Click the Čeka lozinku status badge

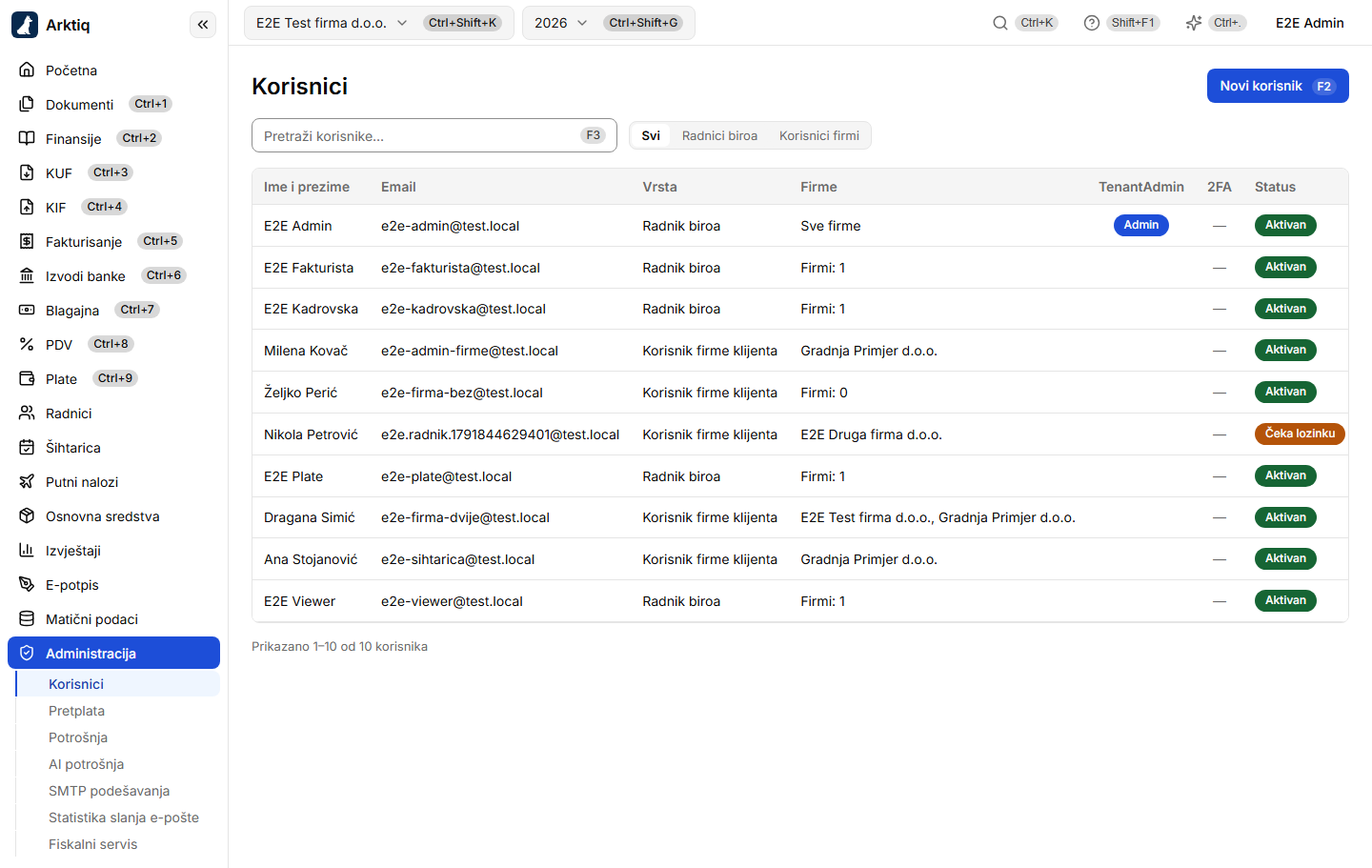pyautogui.click(x=1300, y=434)
